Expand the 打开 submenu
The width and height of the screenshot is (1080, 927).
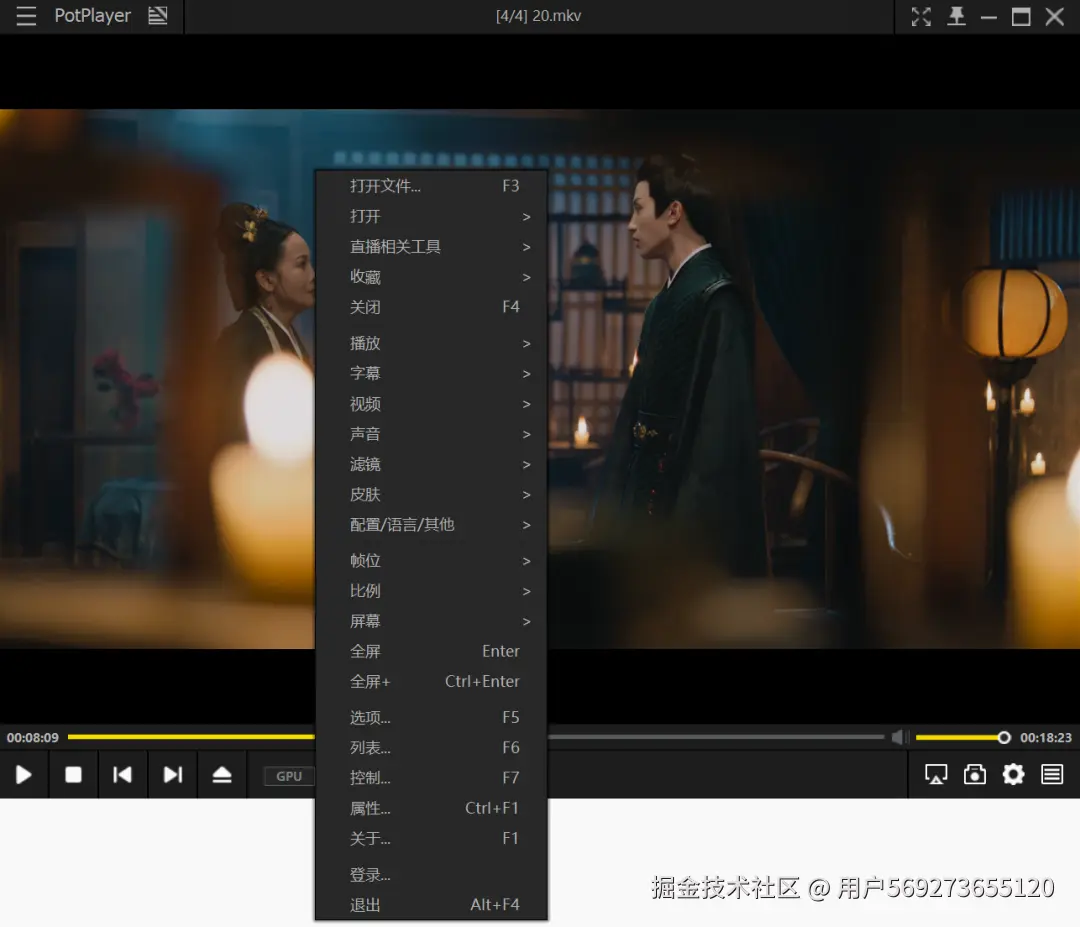pos(432,216)
